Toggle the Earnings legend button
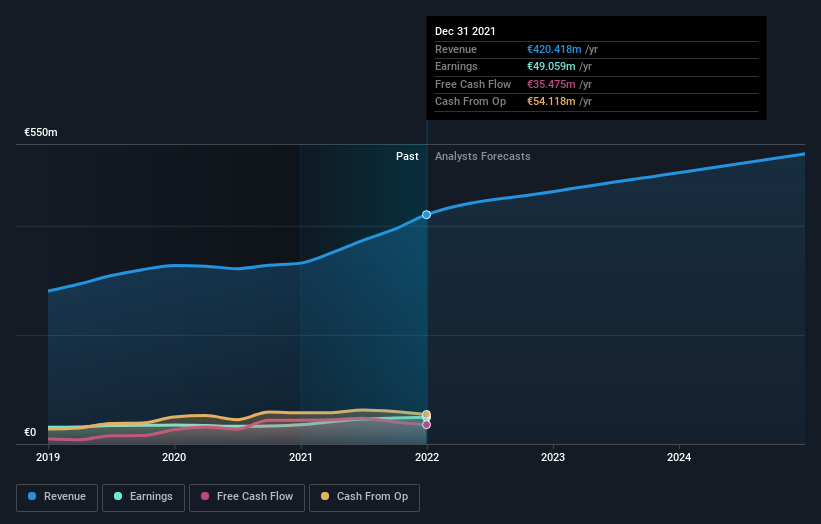The height and width of the screenshot is (524, 821). pos(143,497)
